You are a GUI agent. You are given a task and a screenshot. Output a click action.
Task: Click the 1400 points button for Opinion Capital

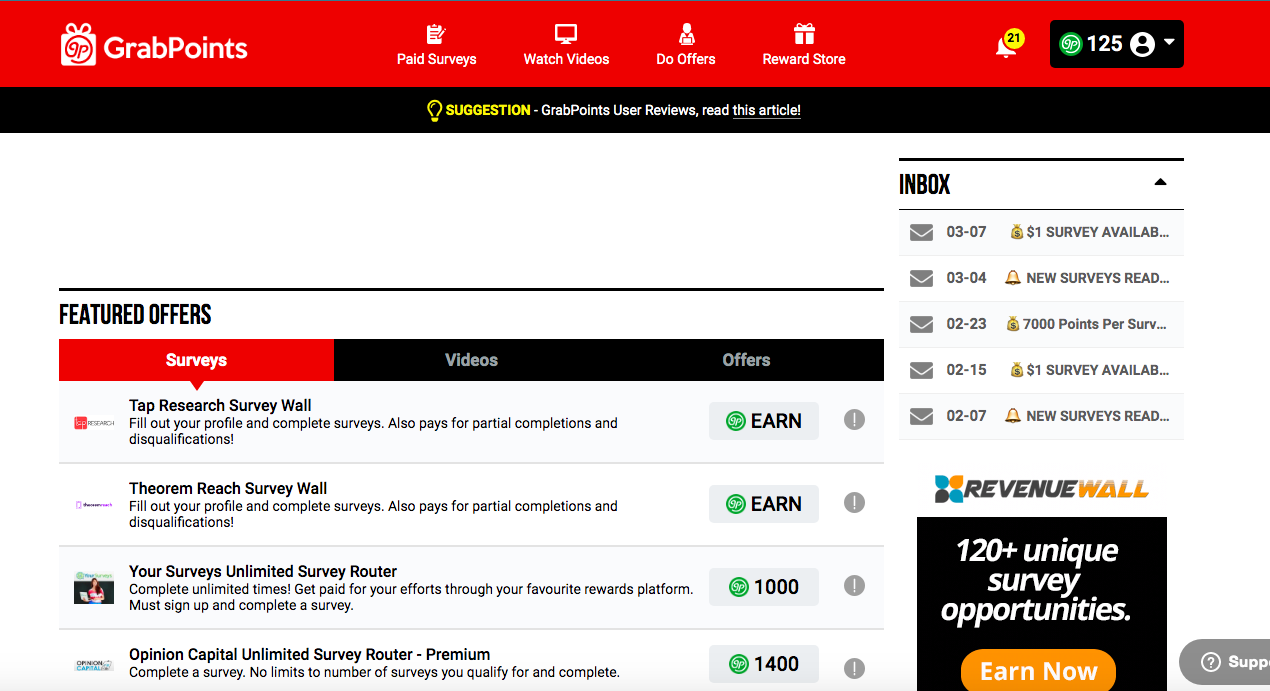pos(764,664)
